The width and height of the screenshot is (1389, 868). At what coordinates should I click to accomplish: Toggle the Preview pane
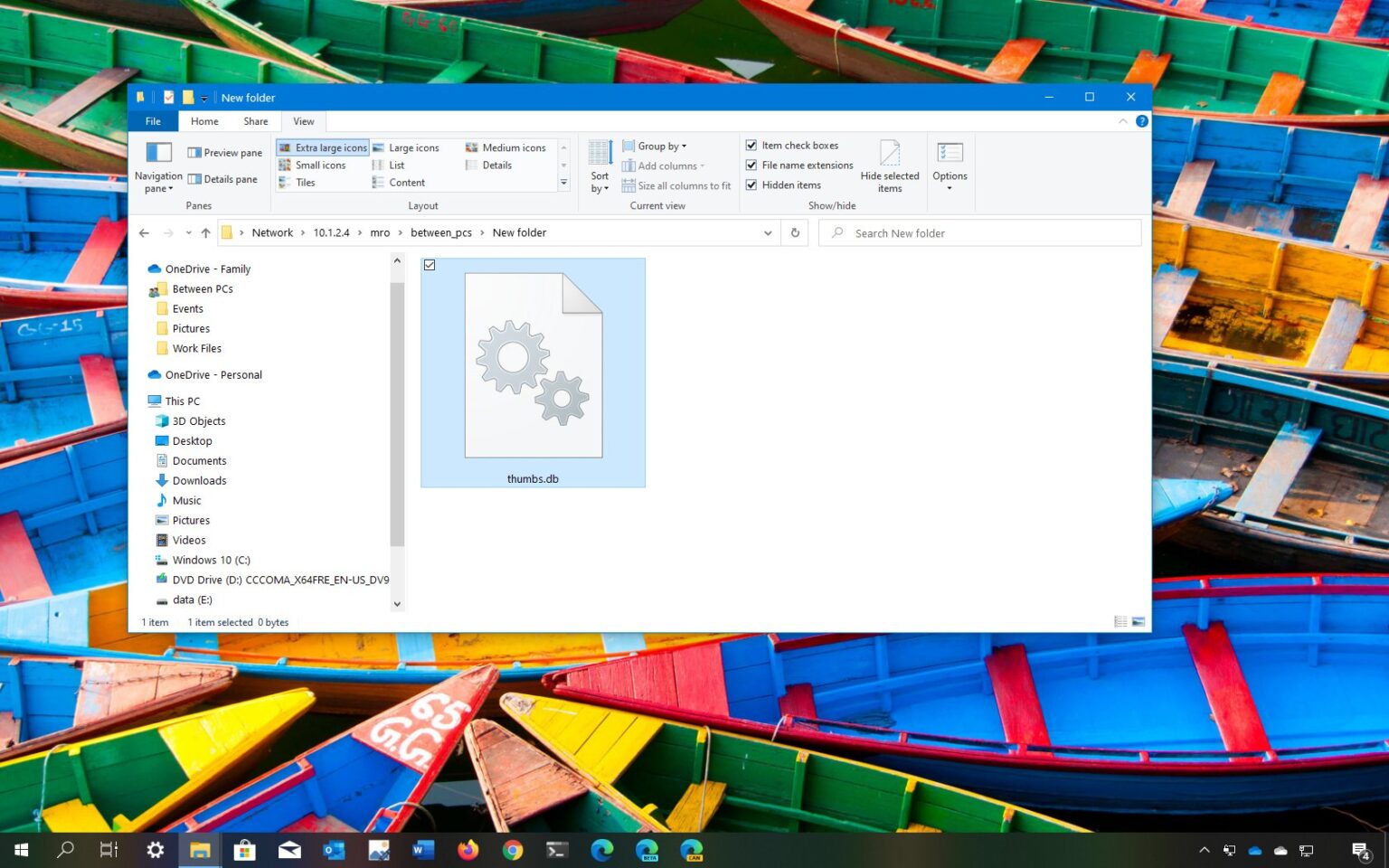(x=224, y=153)
